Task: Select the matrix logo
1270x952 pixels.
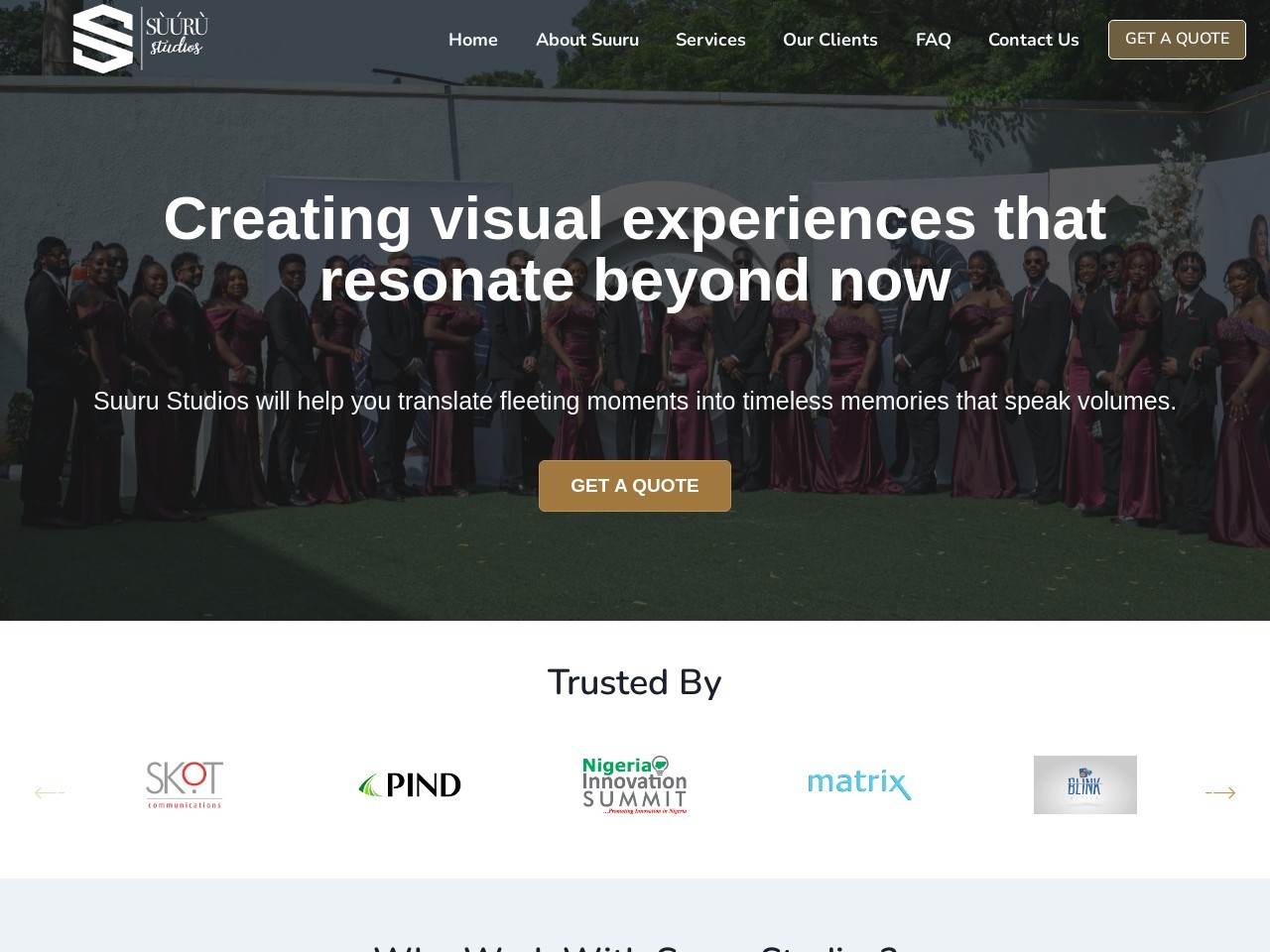Action: click(859, 784)
